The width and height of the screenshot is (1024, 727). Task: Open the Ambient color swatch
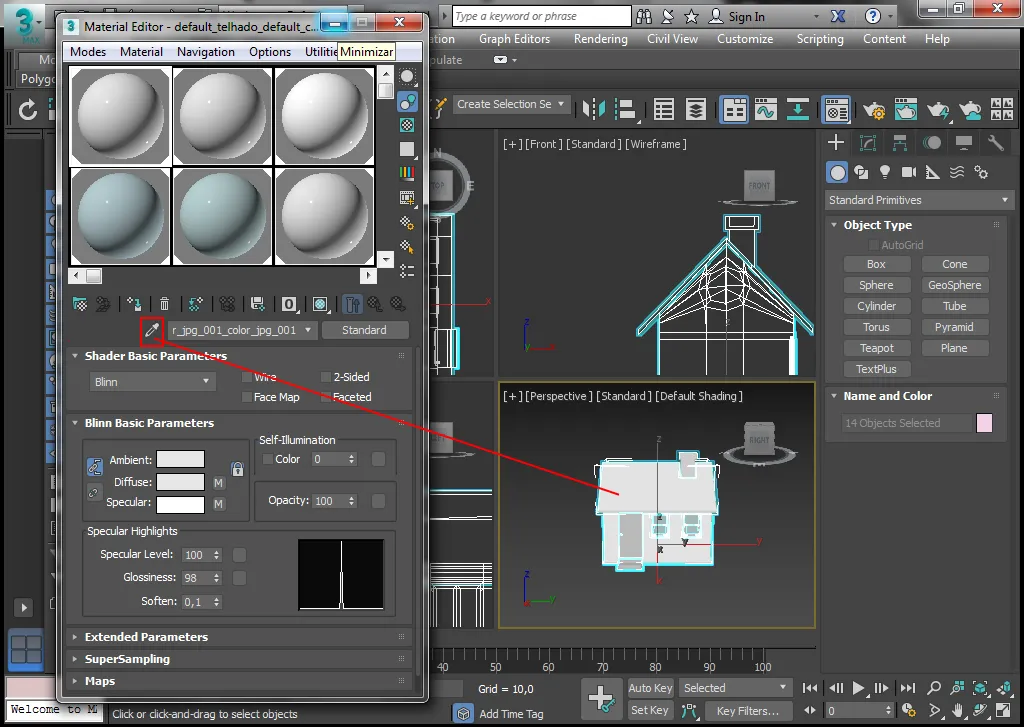click(x=180, y=459)
